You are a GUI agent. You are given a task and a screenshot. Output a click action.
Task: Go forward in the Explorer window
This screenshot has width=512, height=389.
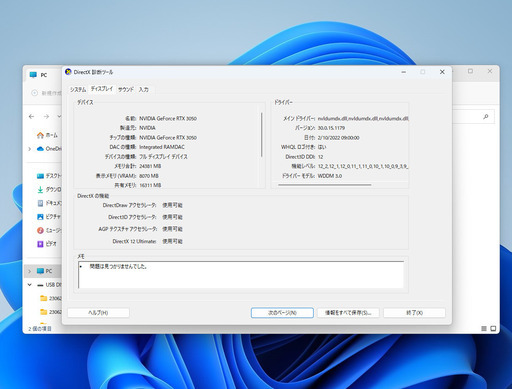coord(46,116)
